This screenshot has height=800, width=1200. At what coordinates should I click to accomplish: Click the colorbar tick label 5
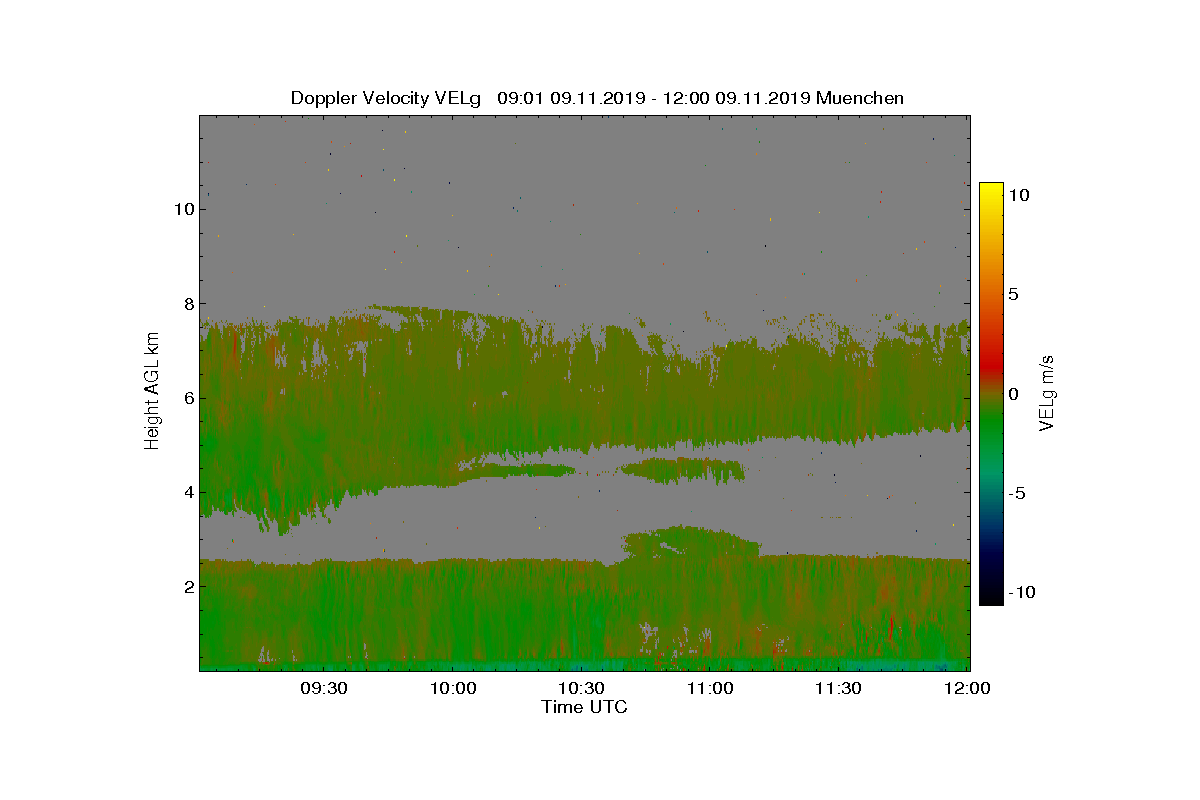1013,295
